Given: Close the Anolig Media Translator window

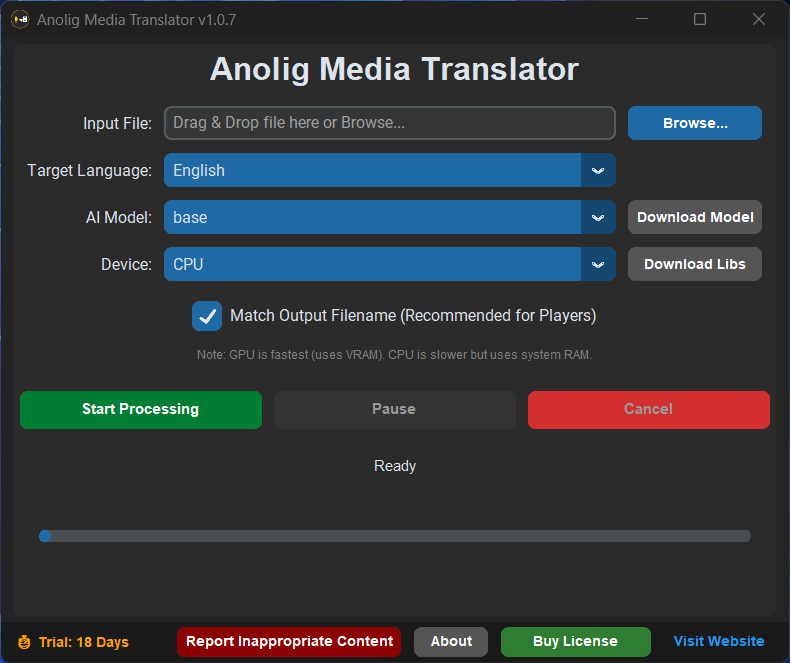Looking at the screenshot, I should tap(759, 20).
